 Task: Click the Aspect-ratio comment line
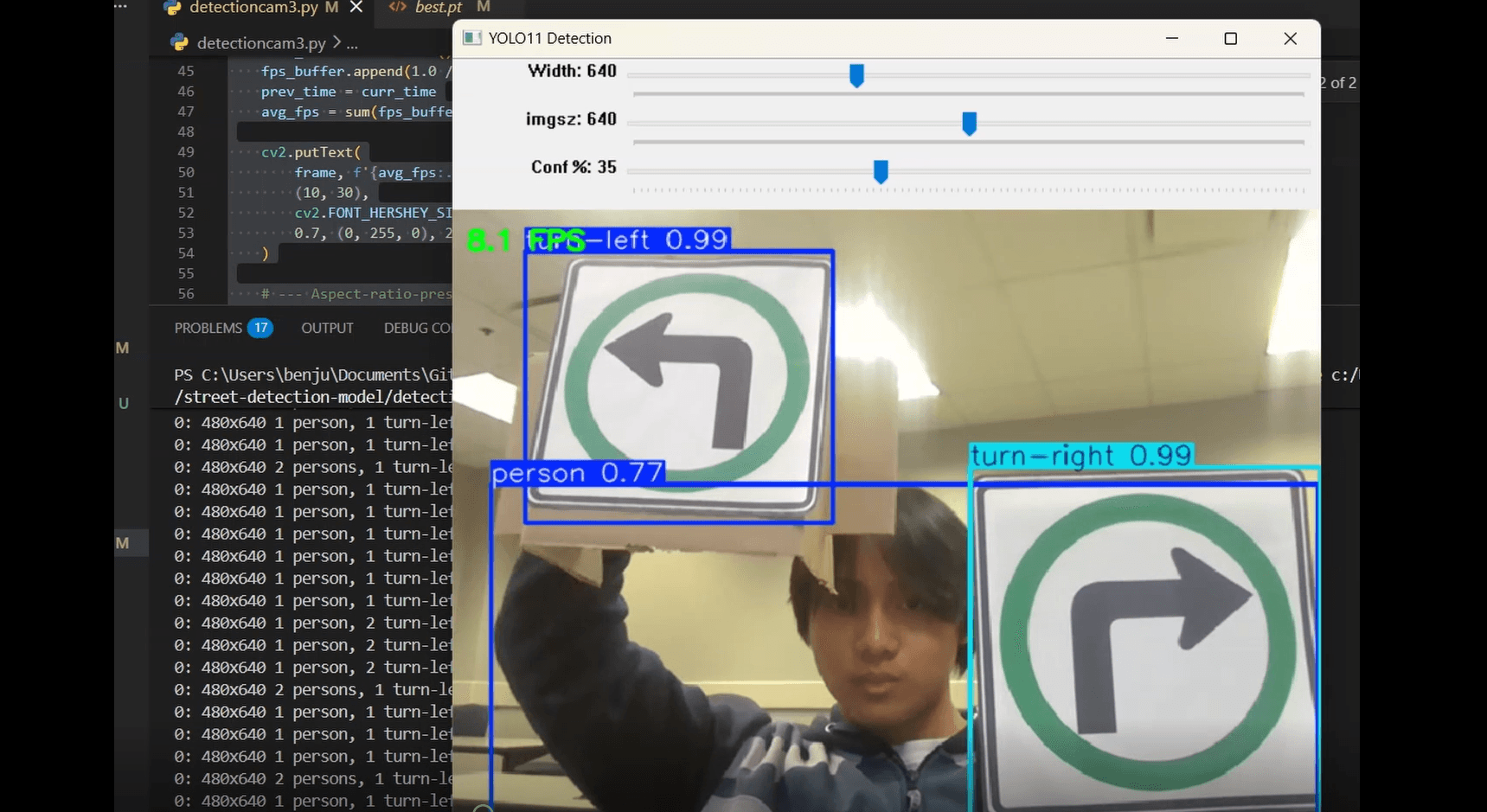click(x=356, y=294)
